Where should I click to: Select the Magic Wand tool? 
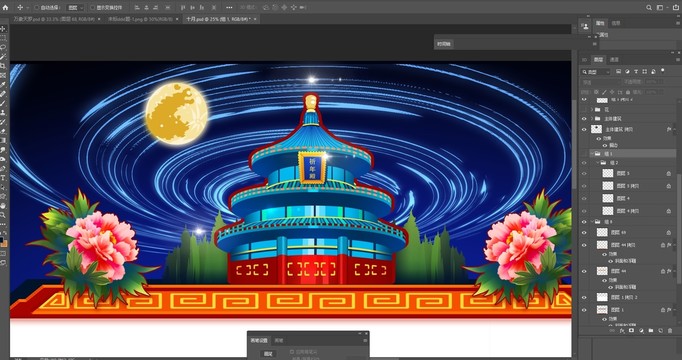pyautogui.click(x=3, y=57)
